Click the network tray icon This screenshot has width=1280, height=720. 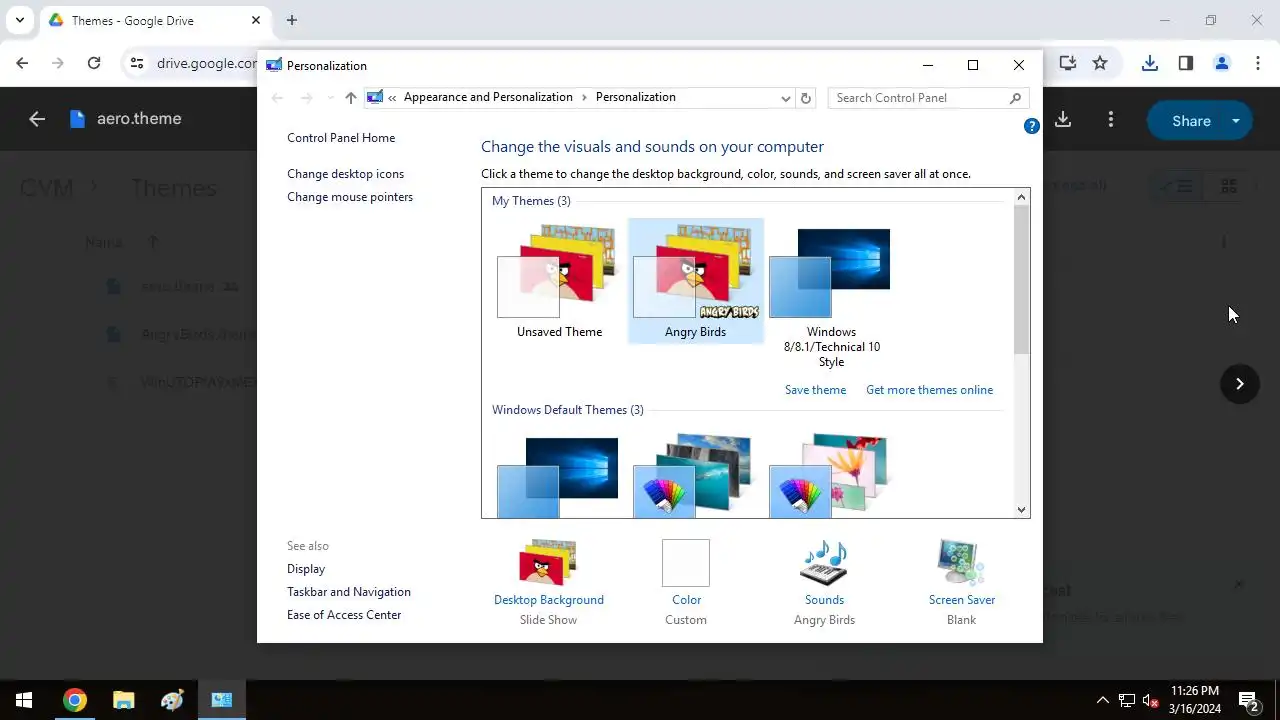(x=1127, y=700)
